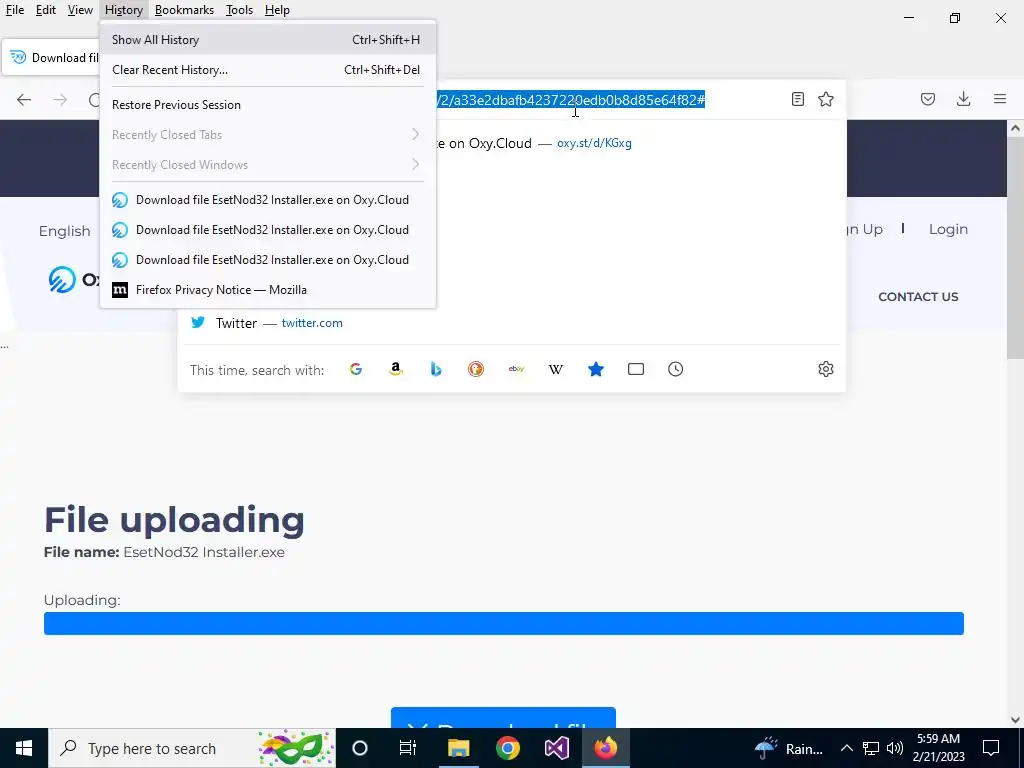Open the File menu
This screenshot has width=1024, height=768.
pyautogui.click(x=15, y=10)
